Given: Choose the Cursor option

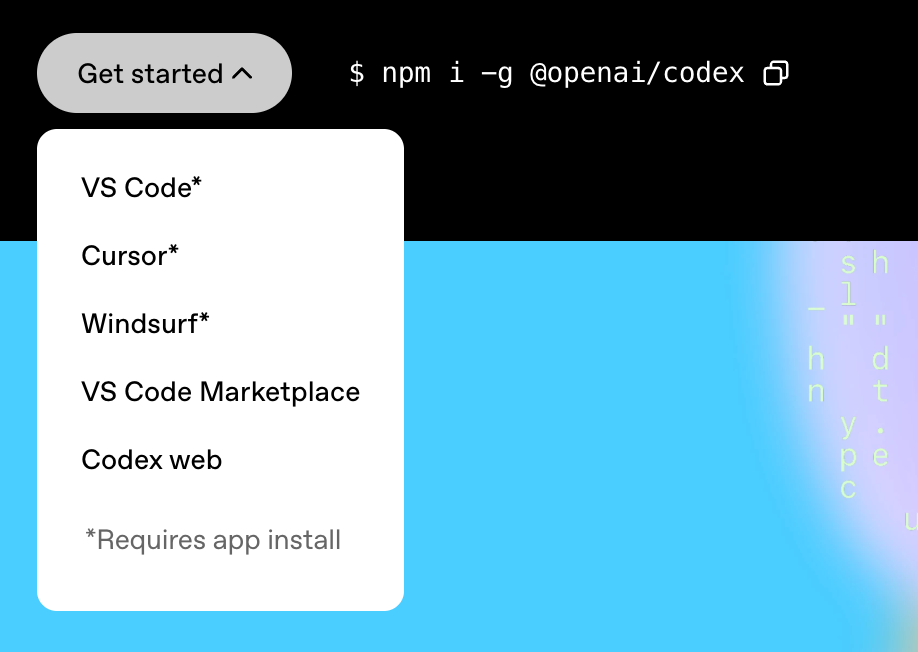Looking at the screenshot, I should tap(130, 256).
